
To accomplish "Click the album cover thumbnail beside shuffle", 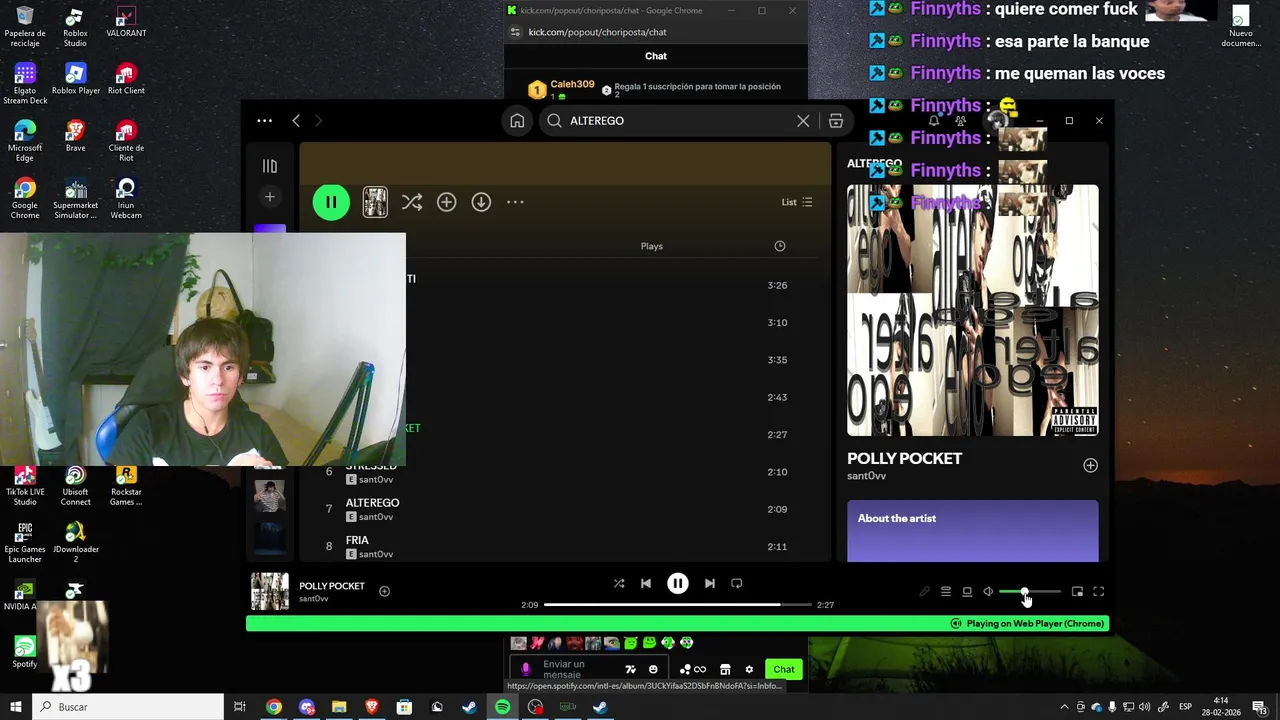I will pyautogui.click(x=375, y=202).
